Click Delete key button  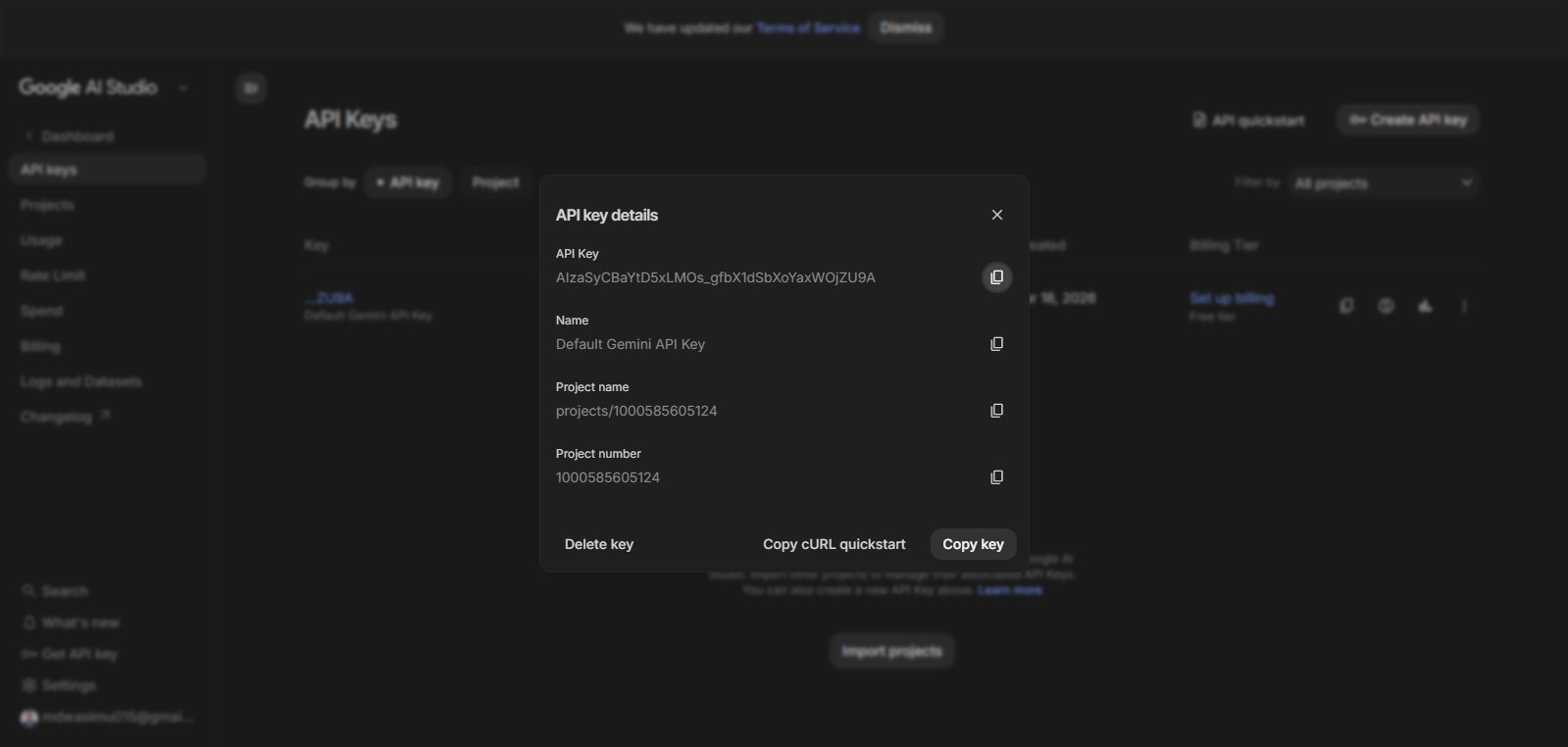click(x=599, y=544)
